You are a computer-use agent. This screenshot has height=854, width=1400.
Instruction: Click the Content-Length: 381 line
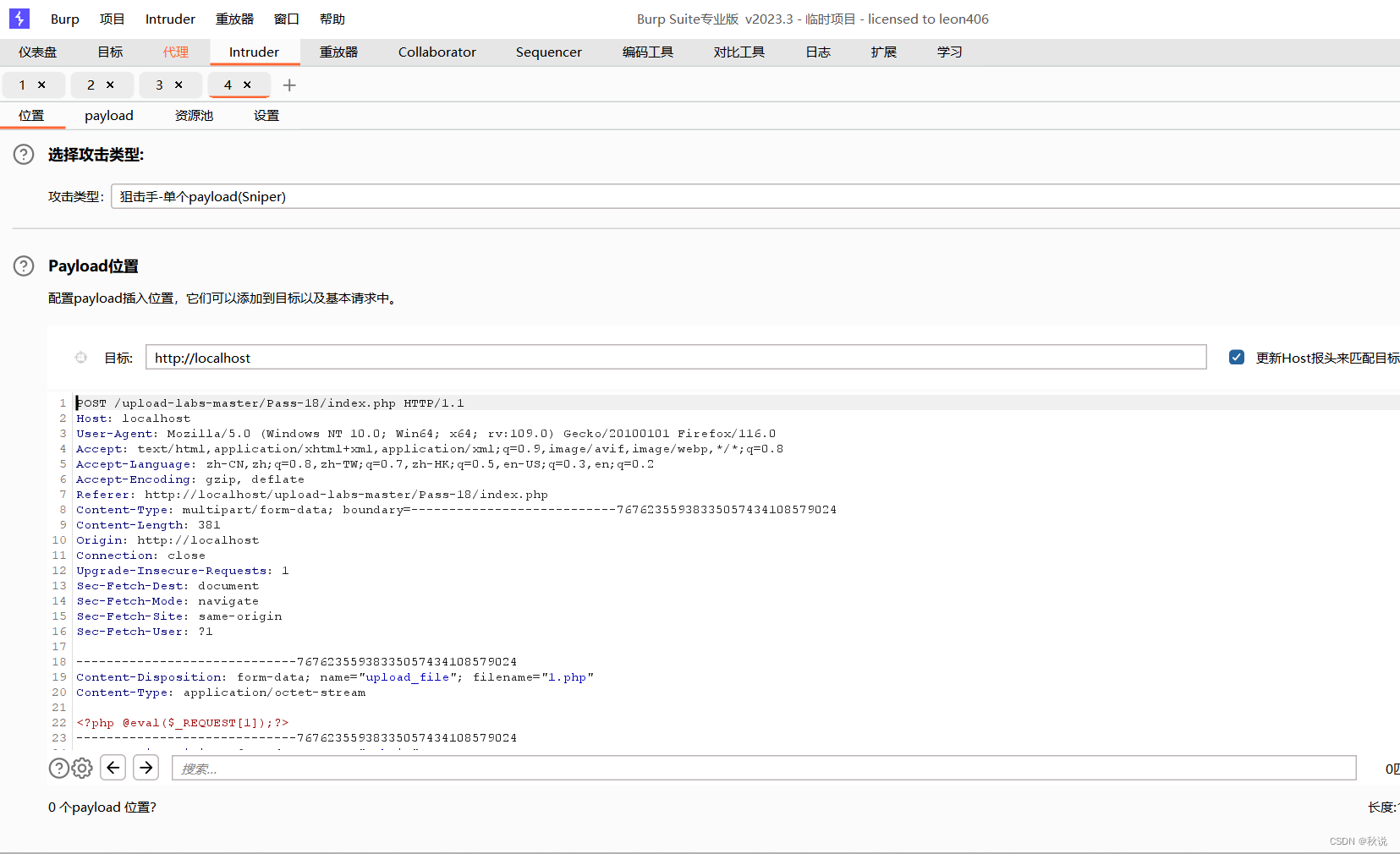click(148, 525)
